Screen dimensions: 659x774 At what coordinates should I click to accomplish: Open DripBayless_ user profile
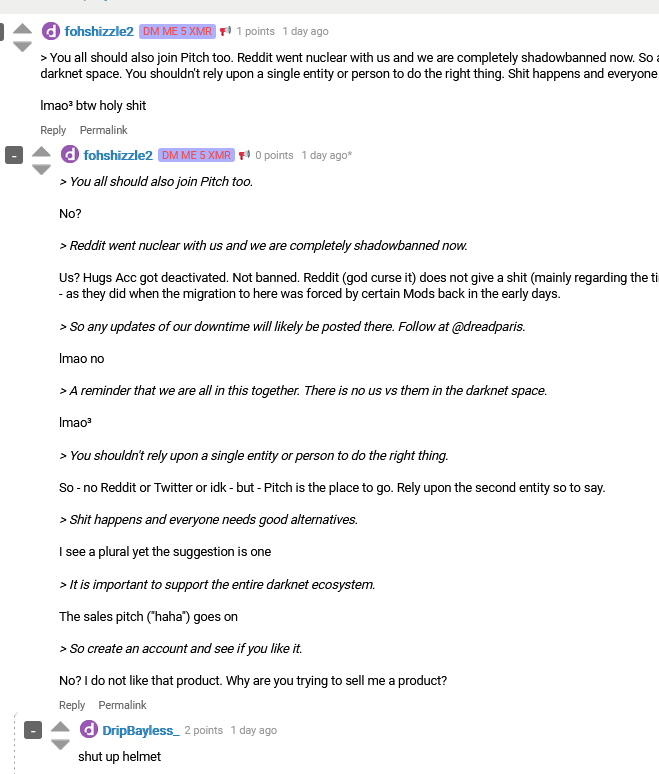click(x=140, y=730)
